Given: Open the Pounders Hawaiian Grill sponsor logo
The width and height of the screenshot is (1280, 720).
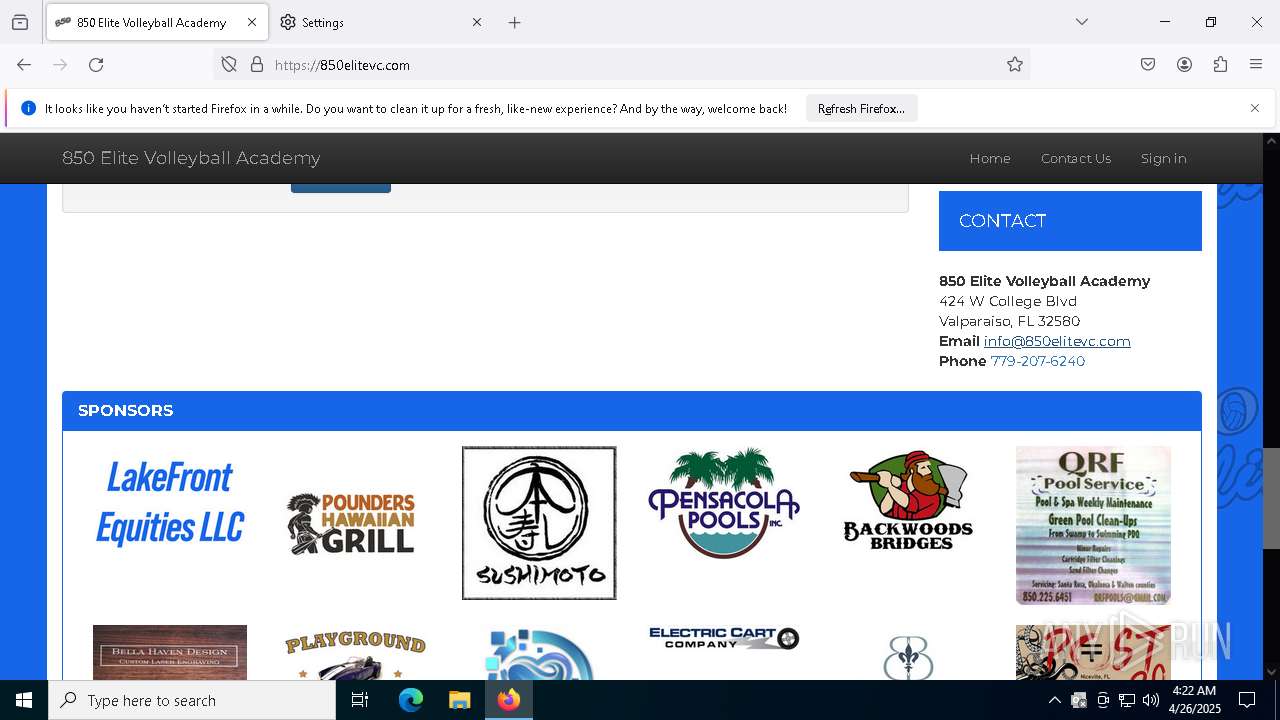Looking at the screenshot, I should 351,523.
